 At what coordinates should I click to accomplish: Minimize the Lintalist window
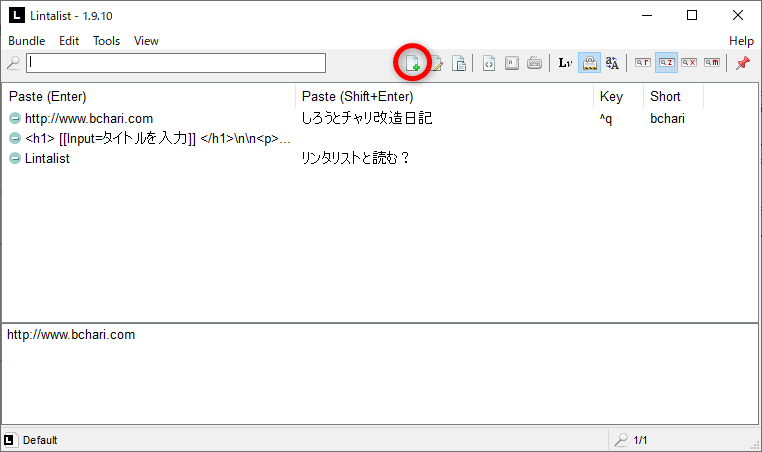click(x=647, y=16)
